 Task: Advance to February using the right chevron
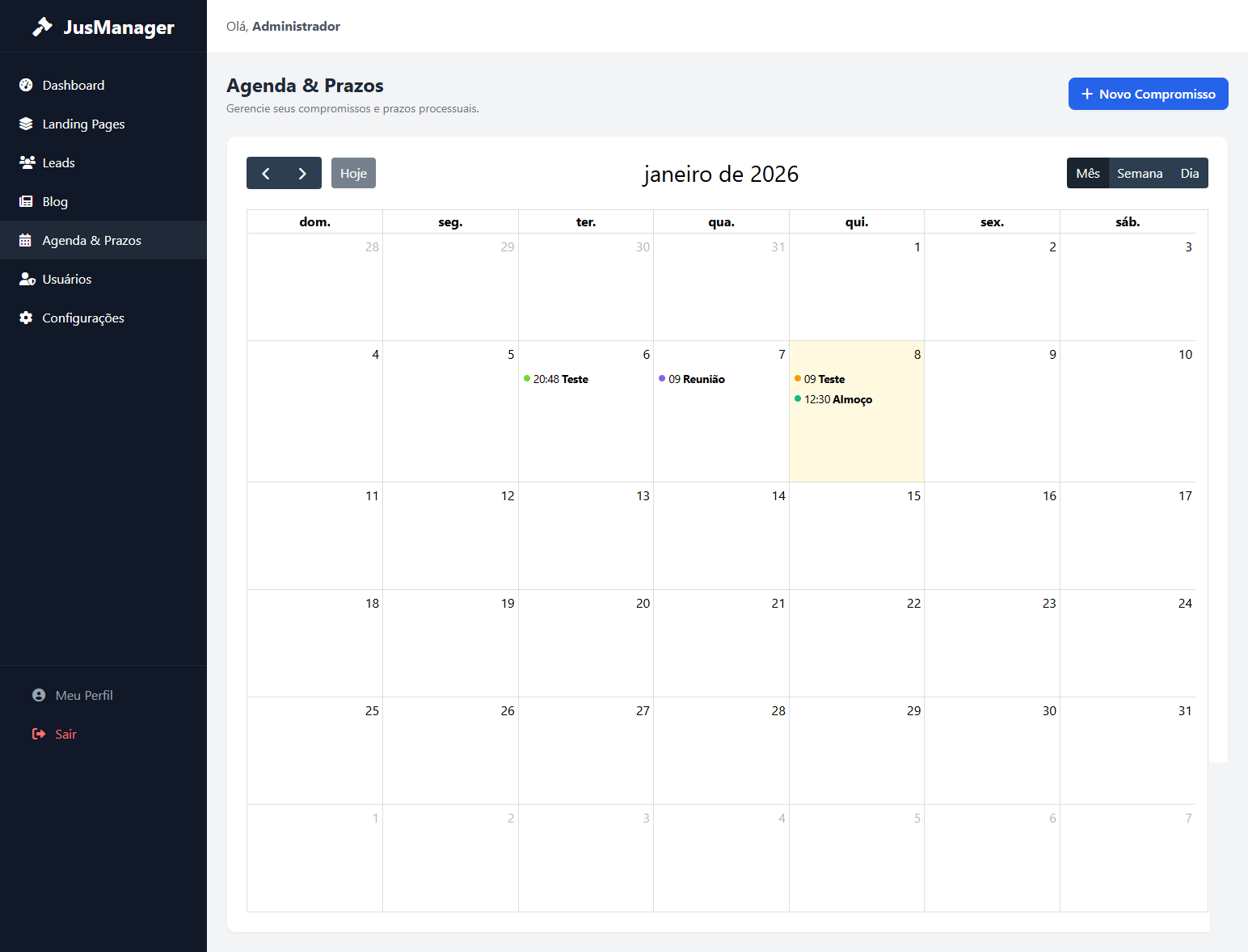(x=302, y=173)
